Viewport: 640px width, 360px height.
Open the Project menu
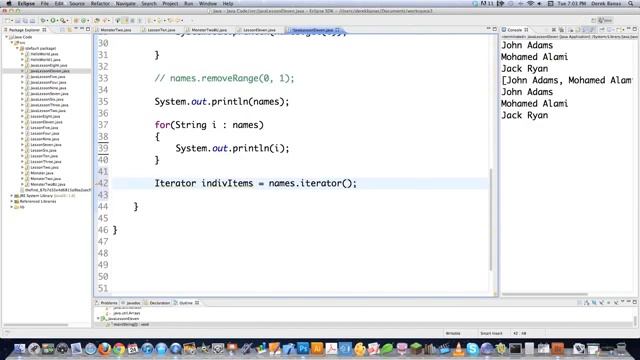[170, 3]
